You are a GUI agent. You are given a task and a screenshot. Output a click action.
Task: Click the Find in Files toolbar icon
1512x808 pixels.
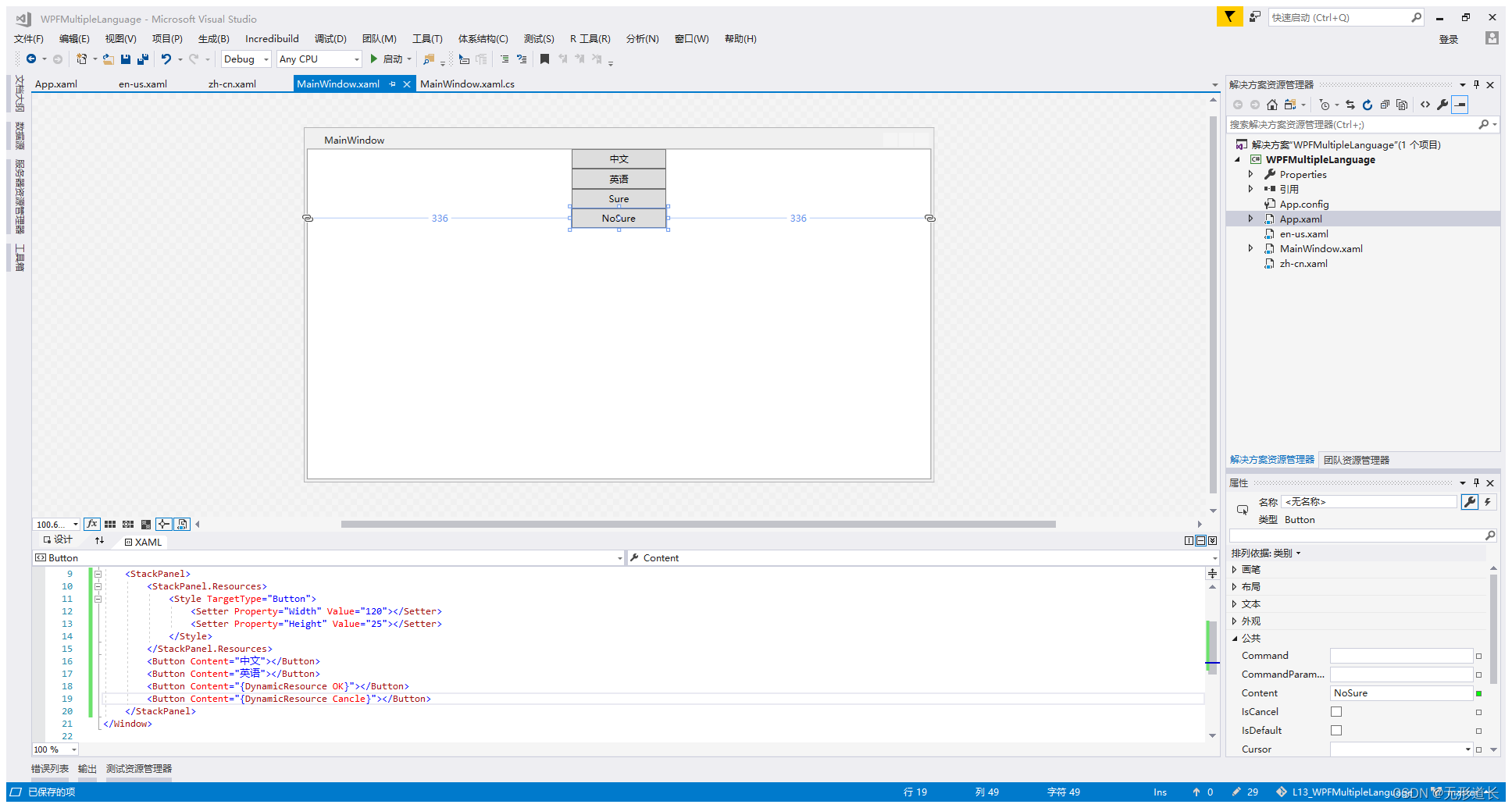tap(428, 59)
